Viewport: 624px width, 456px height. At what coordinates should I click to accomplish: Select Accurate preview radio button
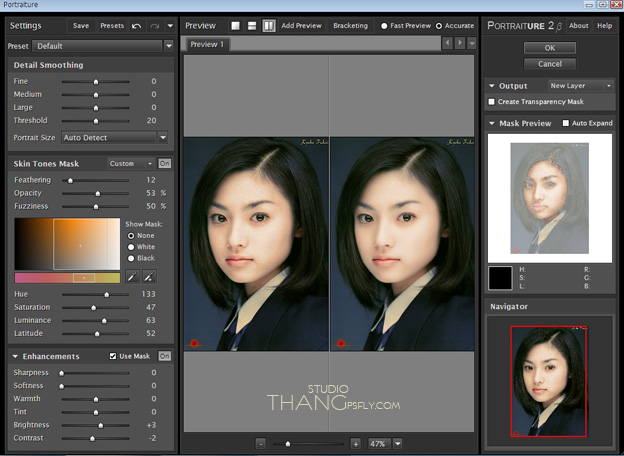point(439,26)
